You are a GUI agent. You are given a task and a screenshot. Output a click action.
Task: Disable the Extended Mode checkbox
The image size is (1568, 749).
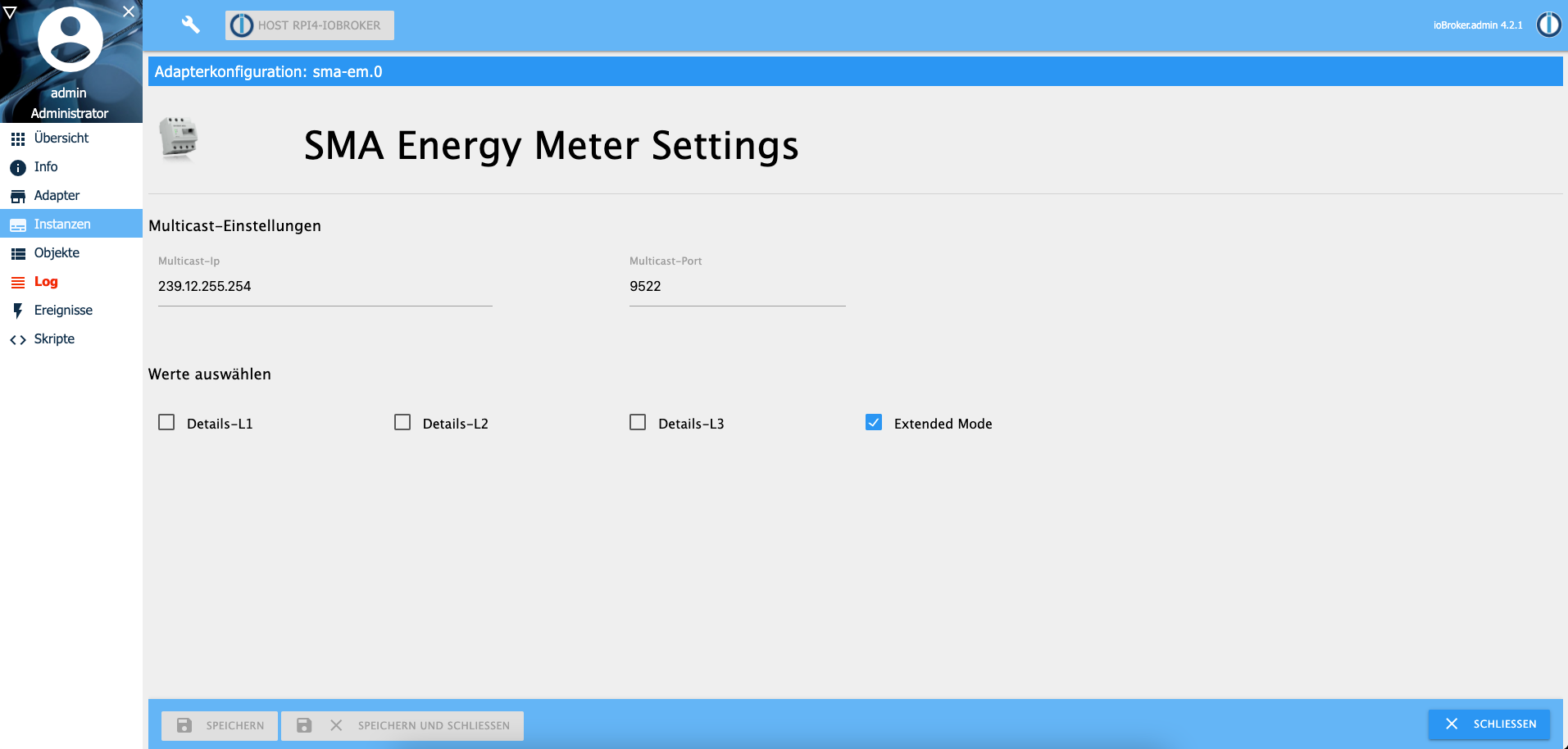point(874,422)
